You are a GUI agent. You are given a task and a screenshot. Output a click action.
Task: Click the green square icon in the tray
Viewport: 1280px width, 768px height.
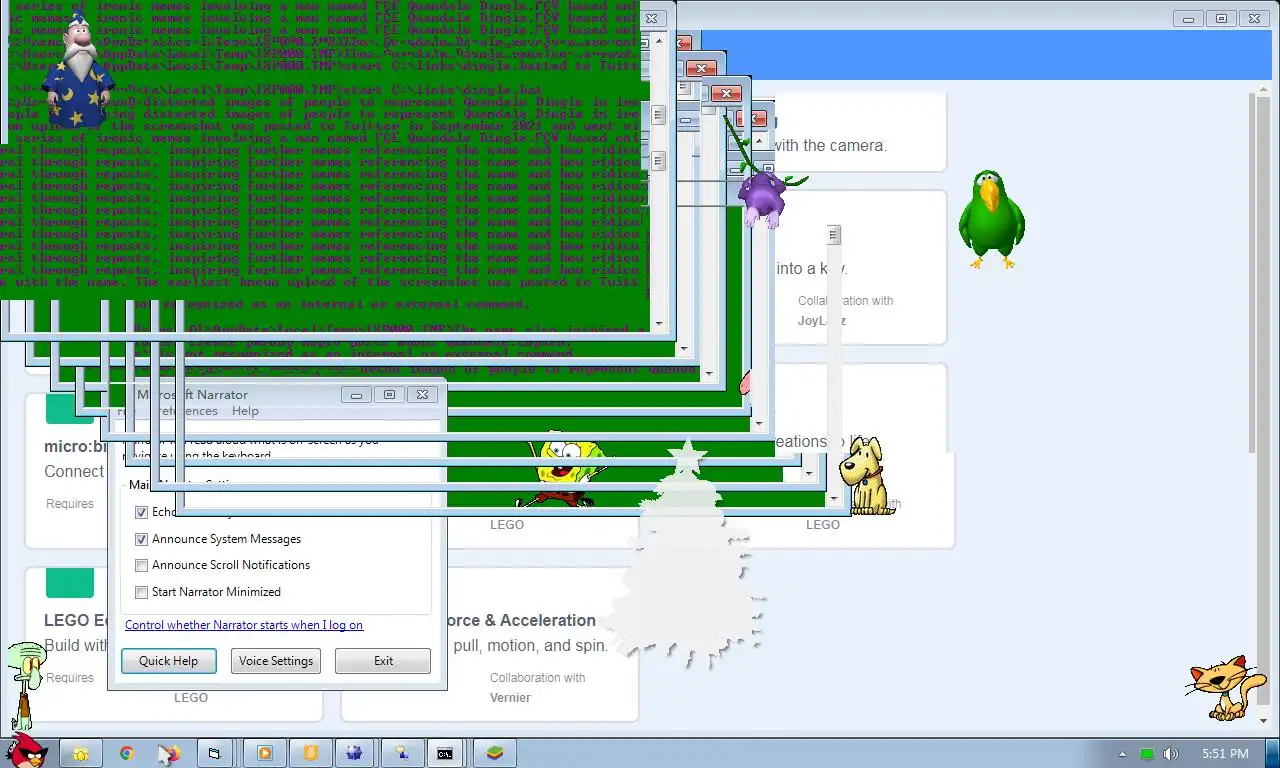[x=1147, y=754]
